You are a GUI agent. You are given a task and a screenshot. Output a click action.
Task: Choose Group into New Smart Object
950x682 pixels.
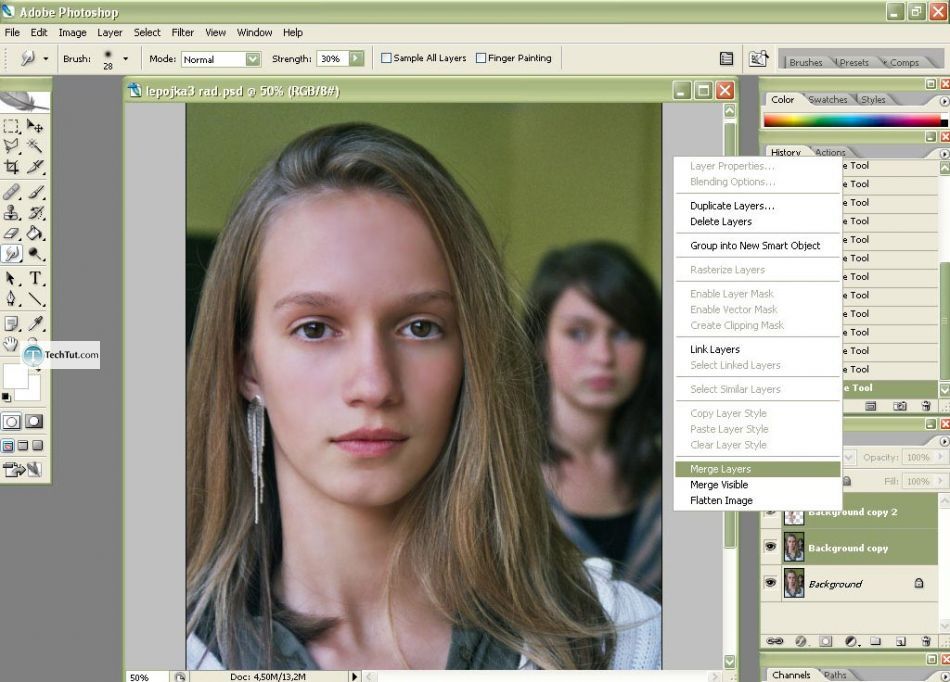click(757, 245)
